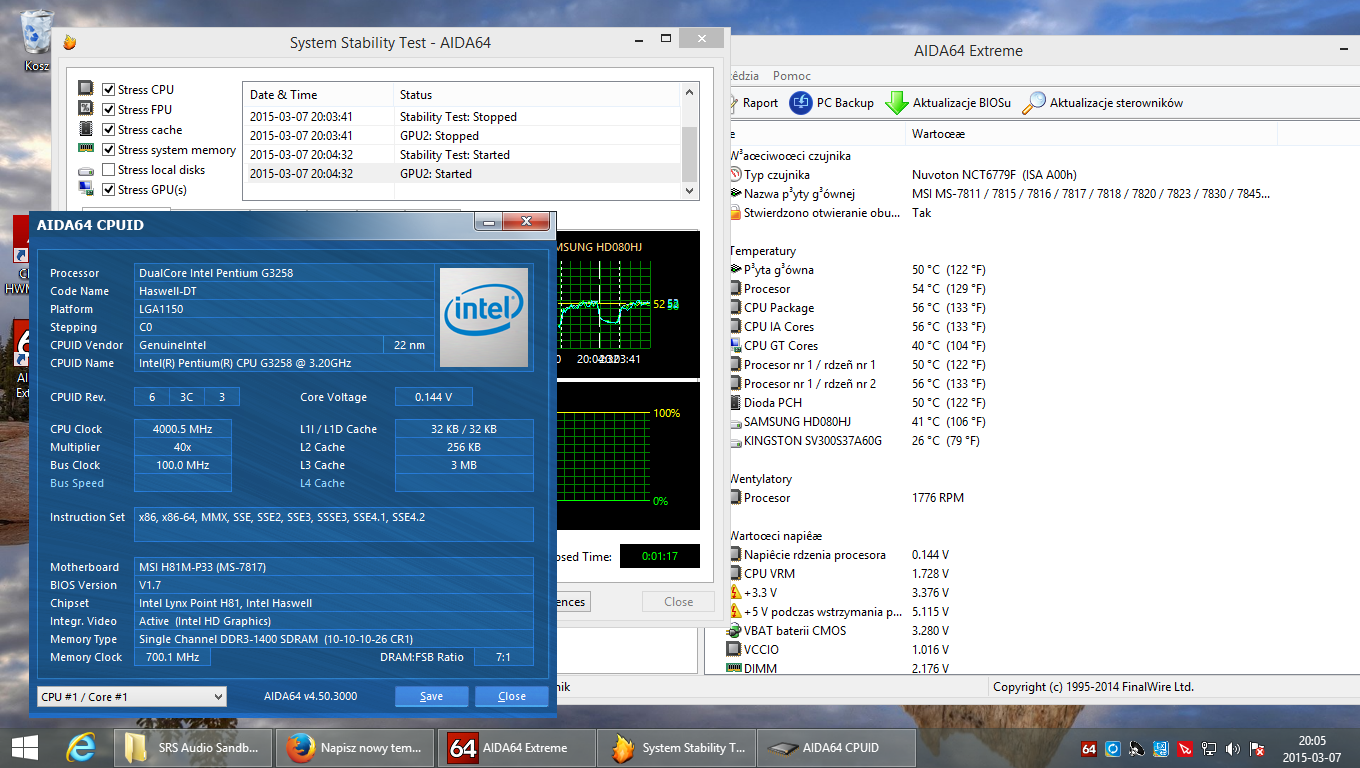Open the SRS Audio Sandbox taskbar item
Image resolution: width=1360 pixels, height=768 pixels.
tap(193, 747)
